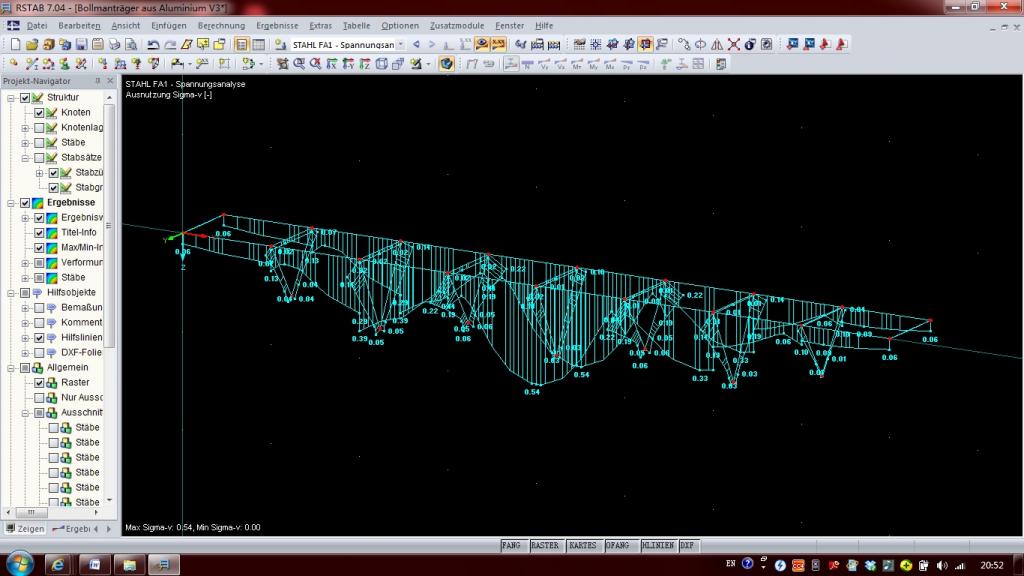Toggle the Knoten checkbox in navigator
1024x576 pixels.
40,113
